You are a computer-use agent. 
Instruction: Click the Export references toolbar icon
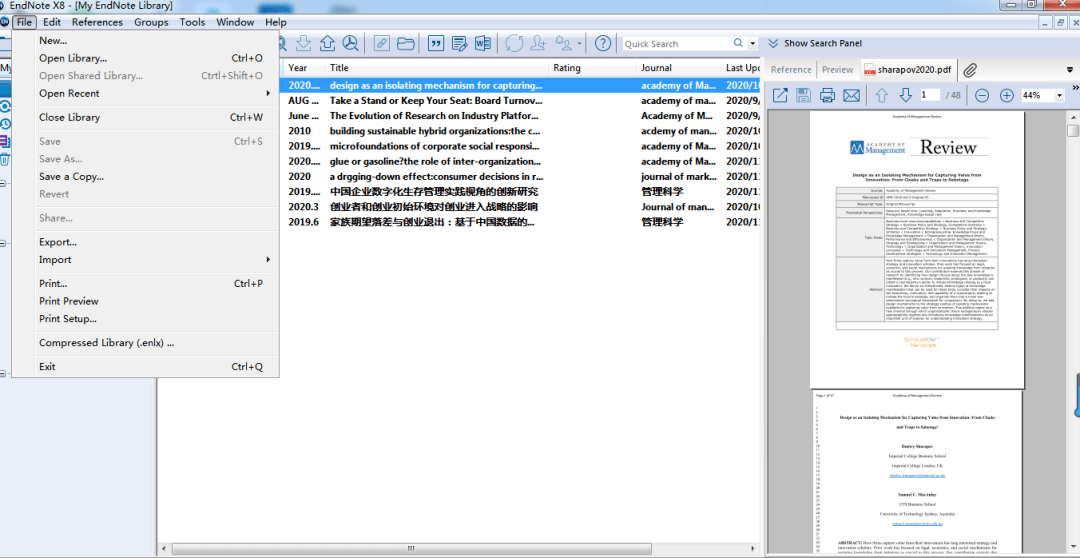click(x=327, y=43)
